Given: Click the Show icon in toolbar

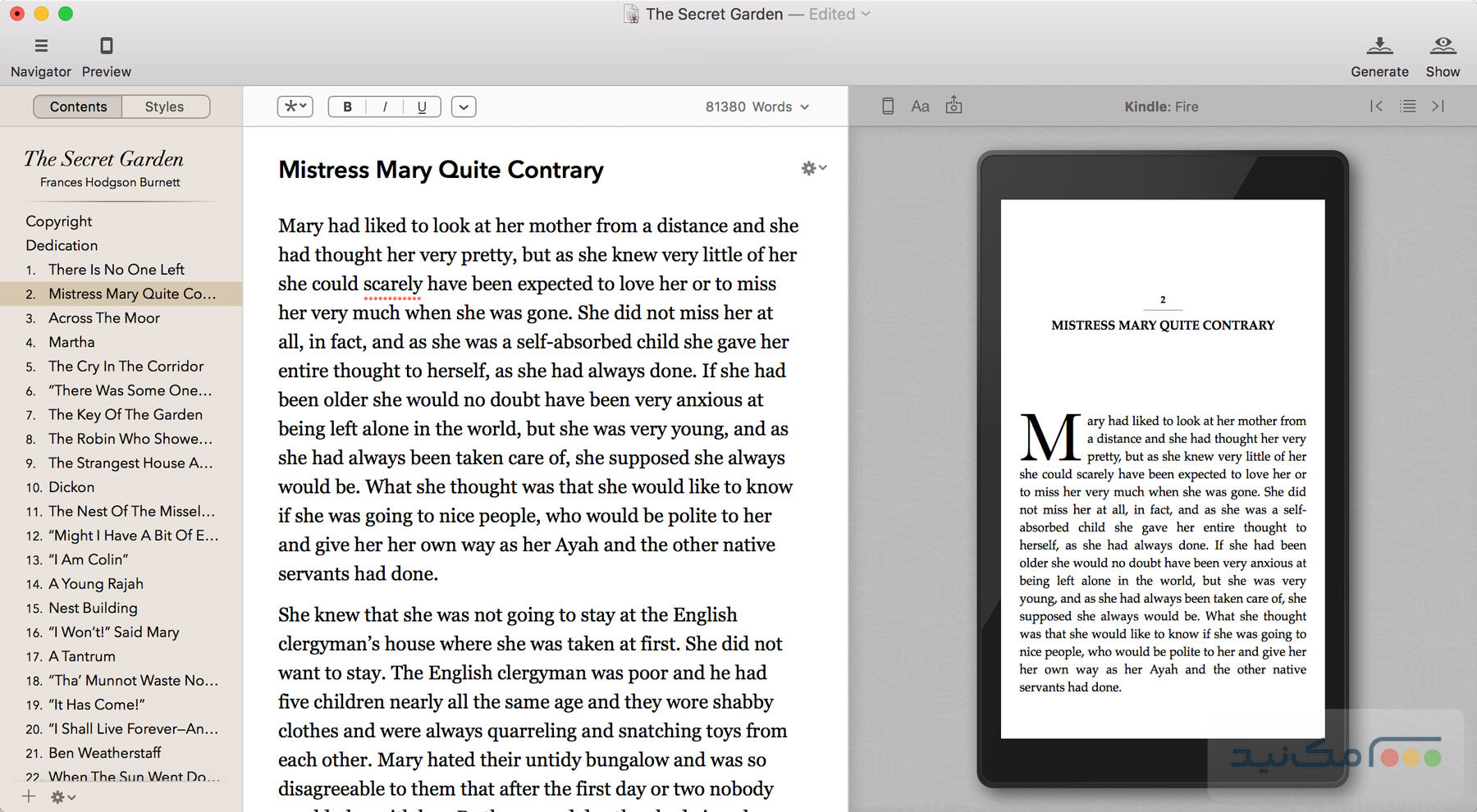Looking at the screenshot, I should (1443, 46).
